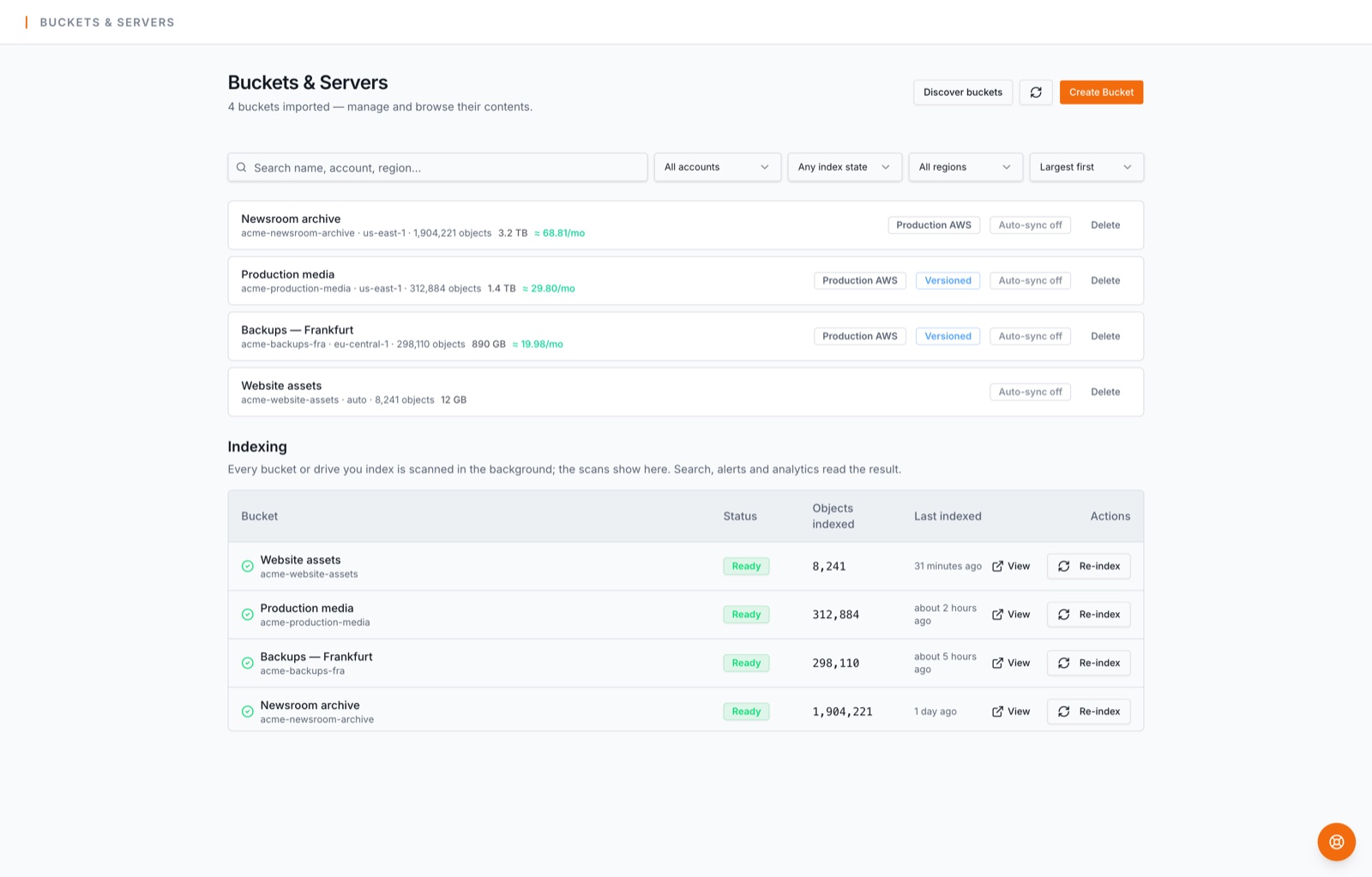The height and width of the screenshot is (877, 1372).
Task: Focus the Search name, account, region field
Action: tap(437, 167)
